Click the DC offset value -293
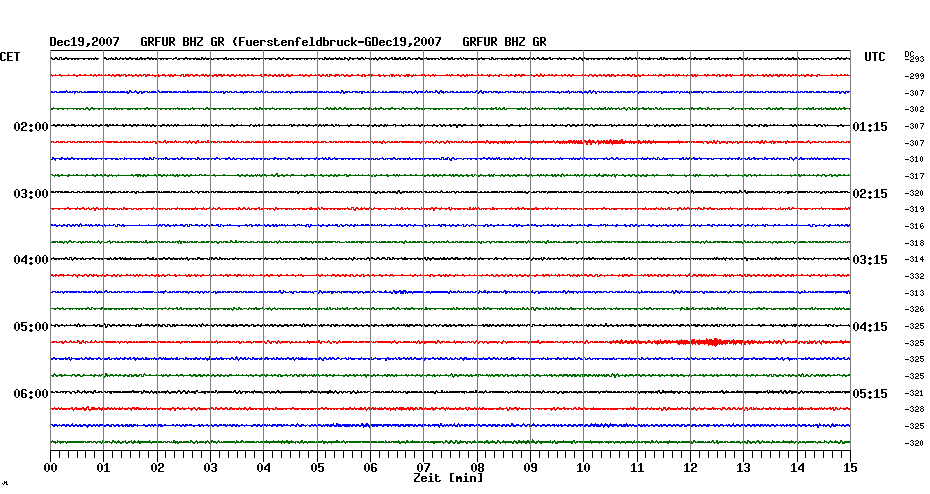 [915, 59]
